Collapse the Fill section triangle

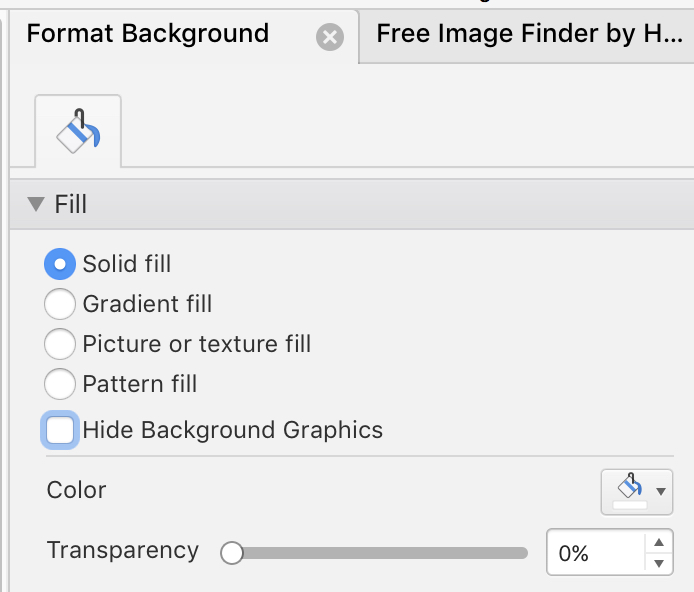[x=36, y=204]
